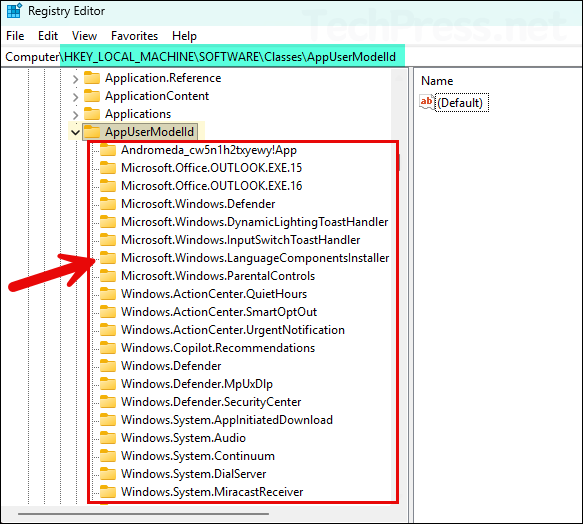The width and height of the screenshot is (583, 524).
Task: Click the AppInitiatedDownload folder icon
Action: (x=108, y=419)
